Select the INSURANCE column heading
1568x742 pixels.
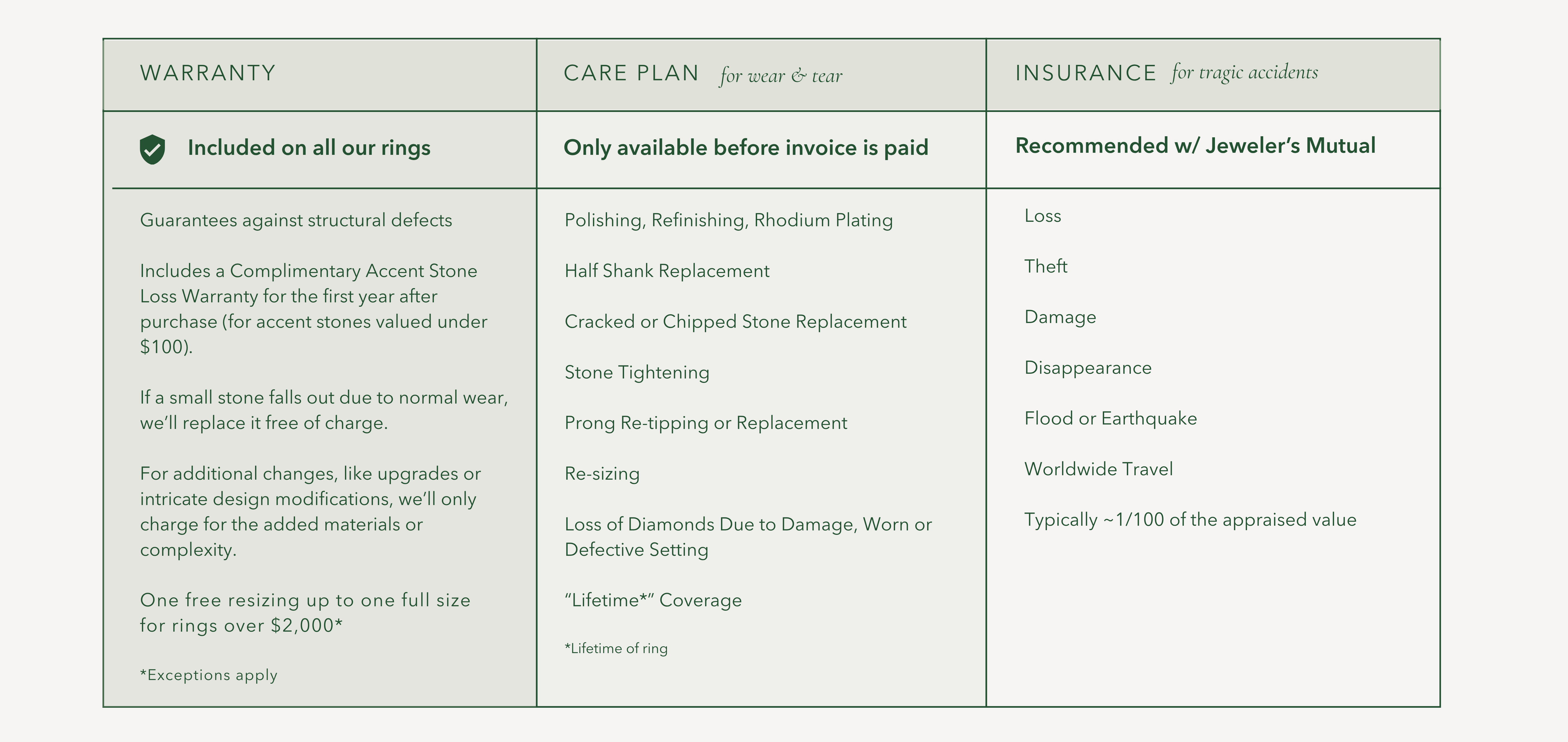click(1086, 73)
